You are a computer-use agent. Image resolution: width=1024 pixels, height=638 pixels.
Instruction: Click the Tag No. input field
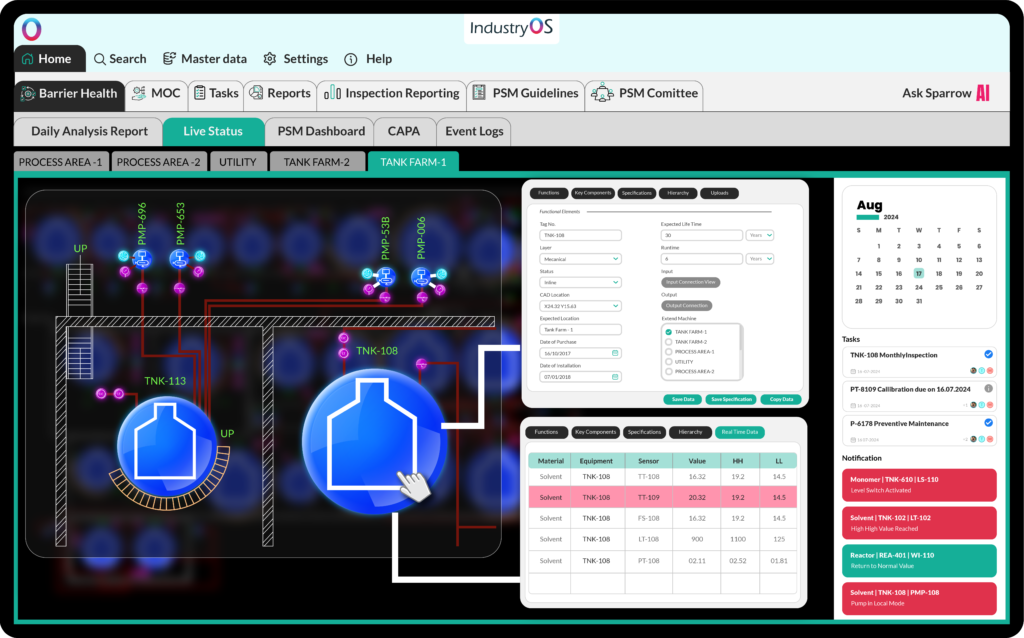(x=580, y=235)
